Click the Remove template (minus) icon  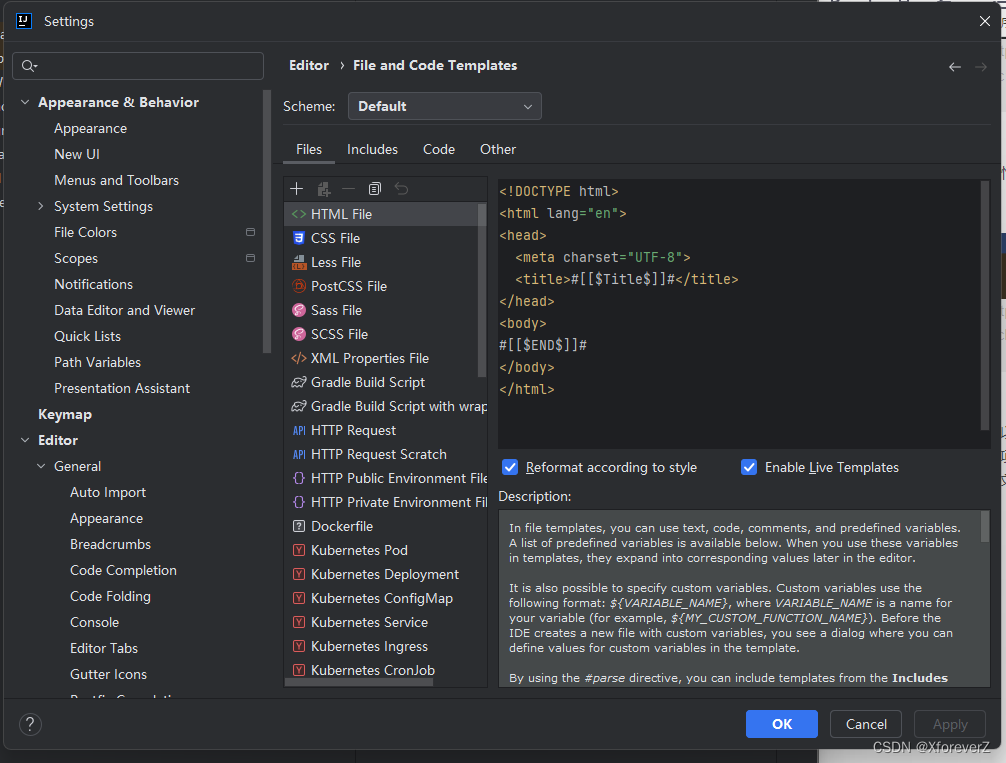point(348,189)
